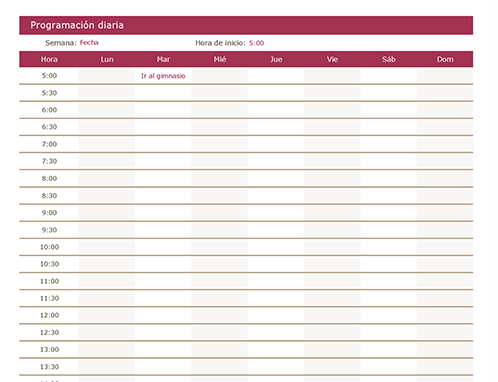
Task: Select the Mié column header
Action: [x=220, y=59]
